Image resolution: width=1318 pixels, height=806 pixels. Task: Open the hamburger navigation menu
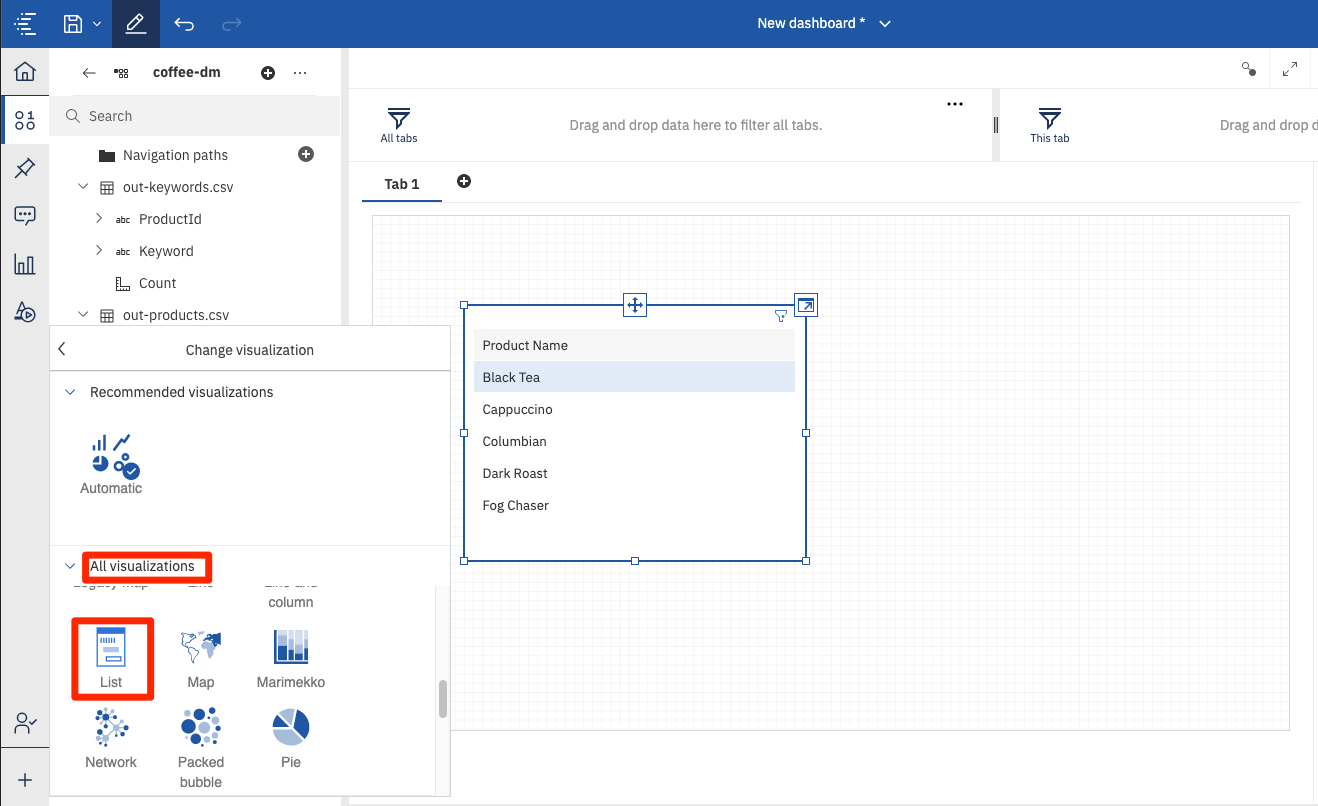(25, 23)
